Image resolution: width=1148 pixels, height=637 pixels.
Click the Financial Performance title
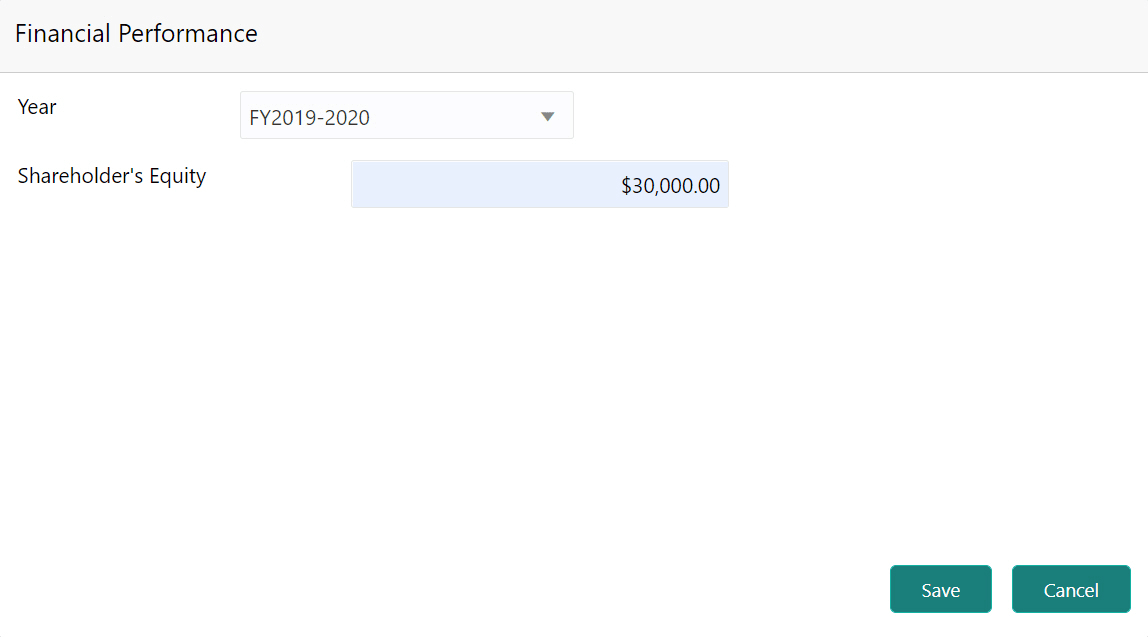pos(136,34)
